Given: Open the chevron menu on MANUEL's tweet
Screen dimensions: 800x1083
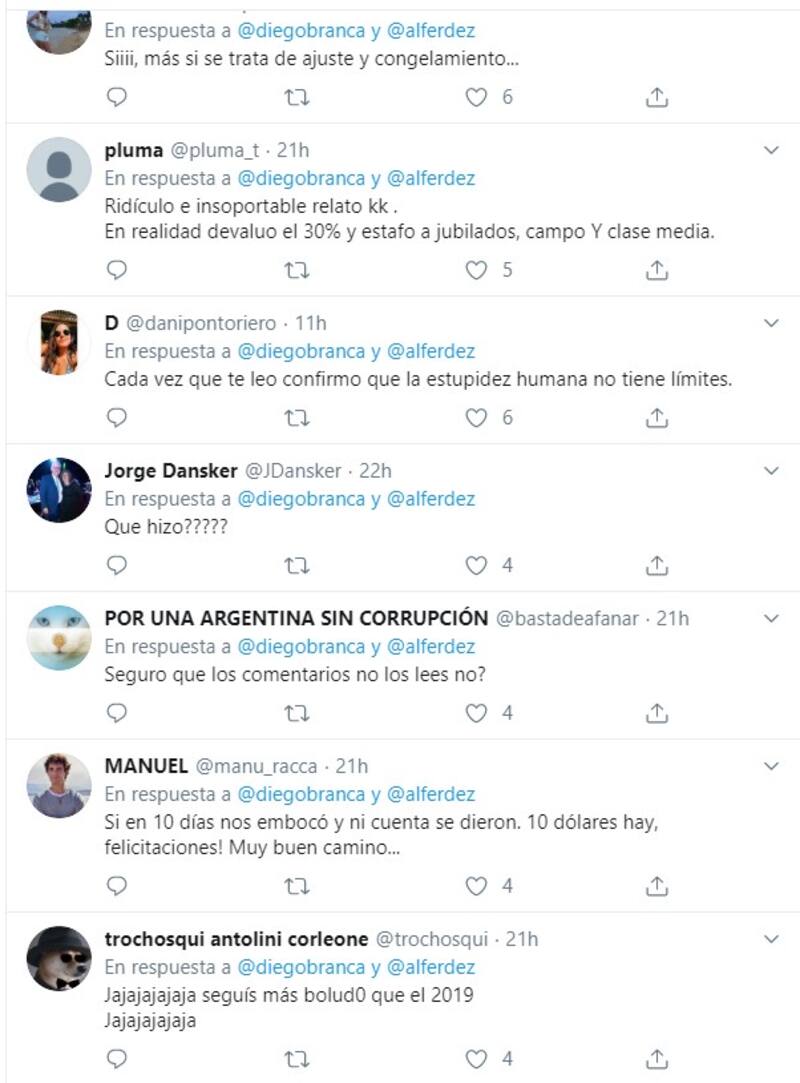Looking at the screenshot, I should [771, 766].
